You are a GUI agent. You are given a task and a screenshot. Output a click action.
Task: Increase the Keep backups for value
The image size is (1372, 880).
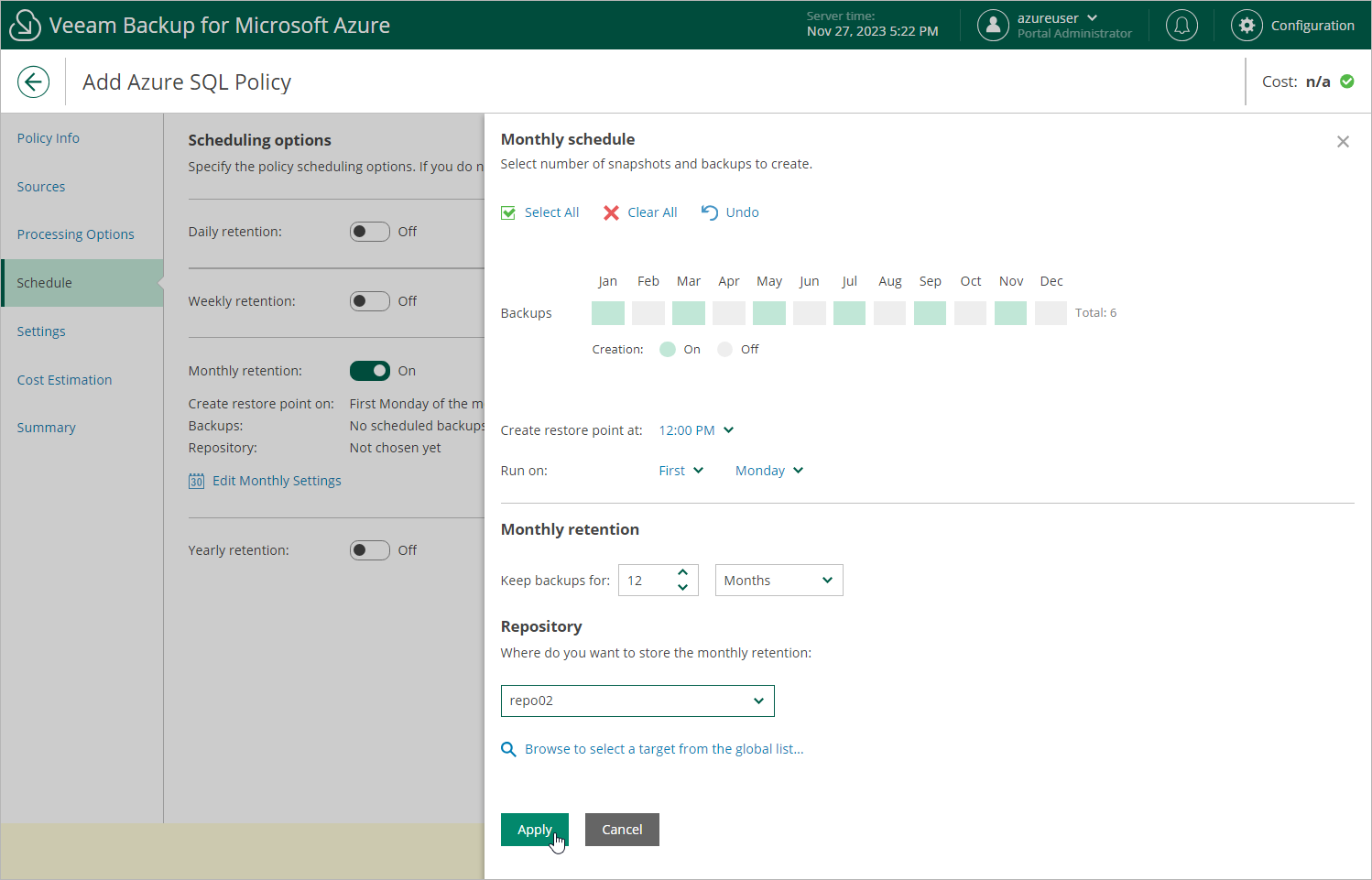pos(682,573)
